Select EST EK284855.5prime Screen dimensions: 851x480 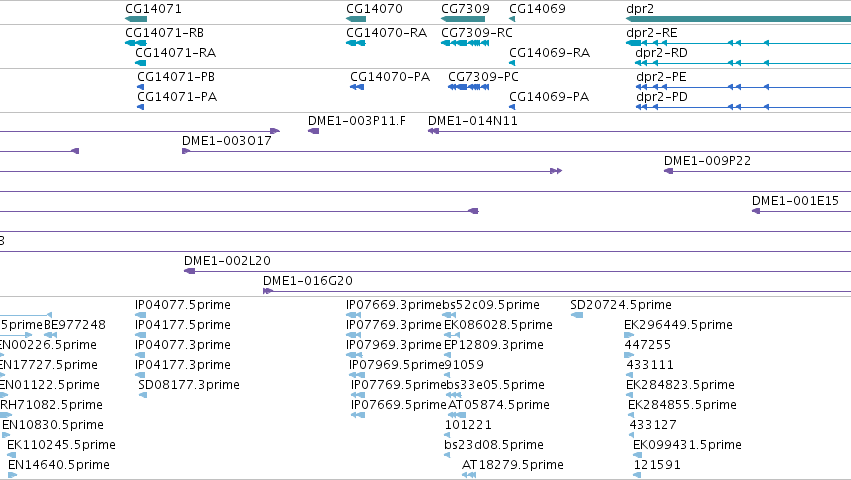coord(682,405)
